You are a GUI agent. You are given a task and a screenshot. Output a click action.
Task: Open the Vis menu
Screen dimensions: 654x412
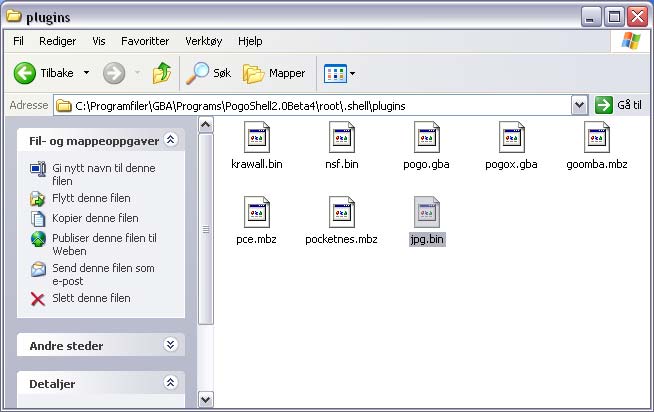coord(99,41)
